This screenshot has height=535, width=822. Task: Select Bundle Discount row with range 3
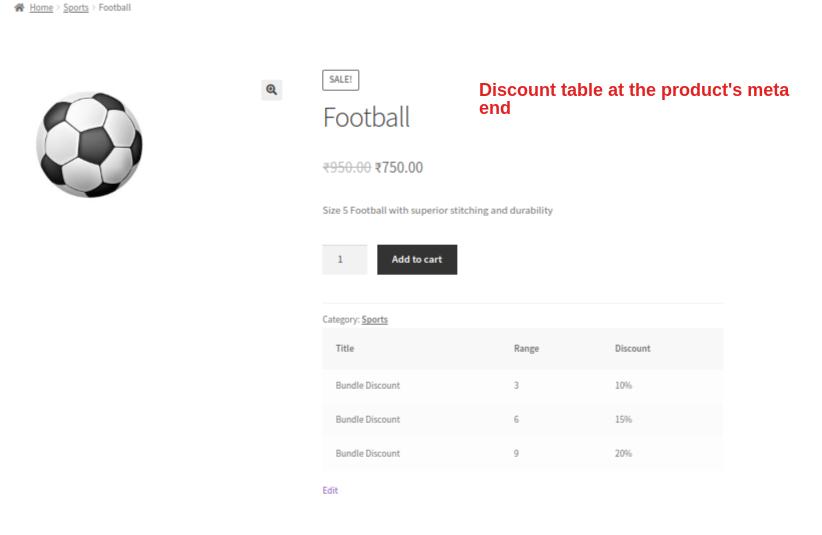[523, 386]
